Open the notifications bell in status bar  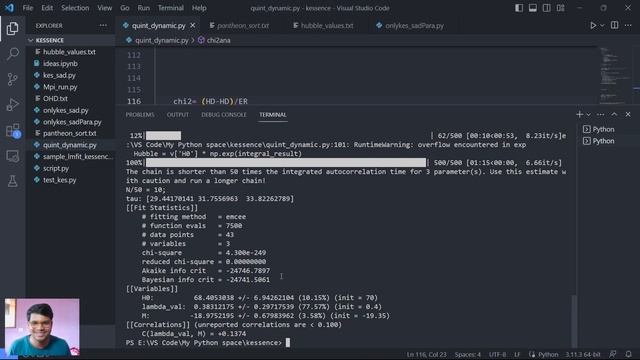pos(629,354)
